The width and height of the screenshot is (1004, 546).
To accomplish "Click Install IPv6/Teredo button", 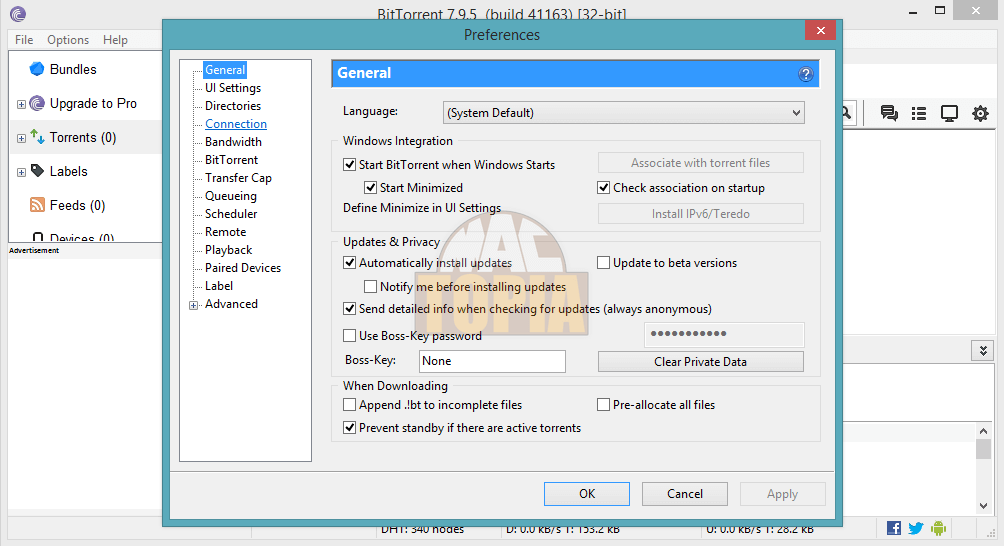I will 700,214.
